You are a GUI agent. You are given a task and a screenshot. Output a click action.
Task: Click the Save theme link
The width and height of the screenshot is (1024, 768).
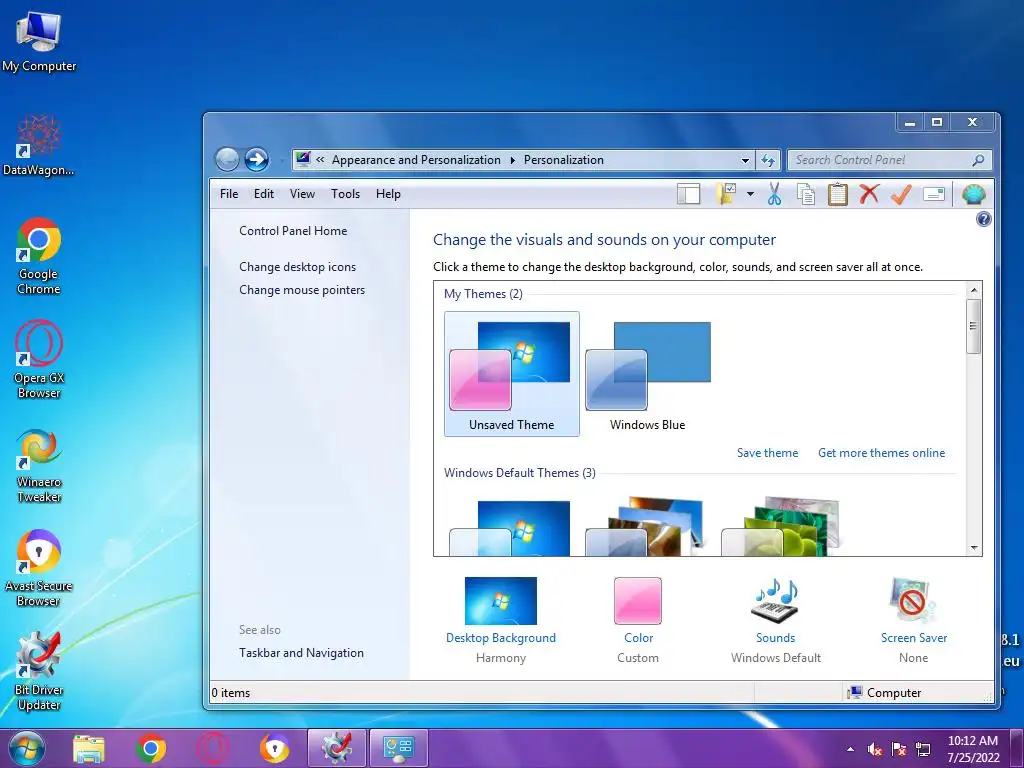[767, 453]
